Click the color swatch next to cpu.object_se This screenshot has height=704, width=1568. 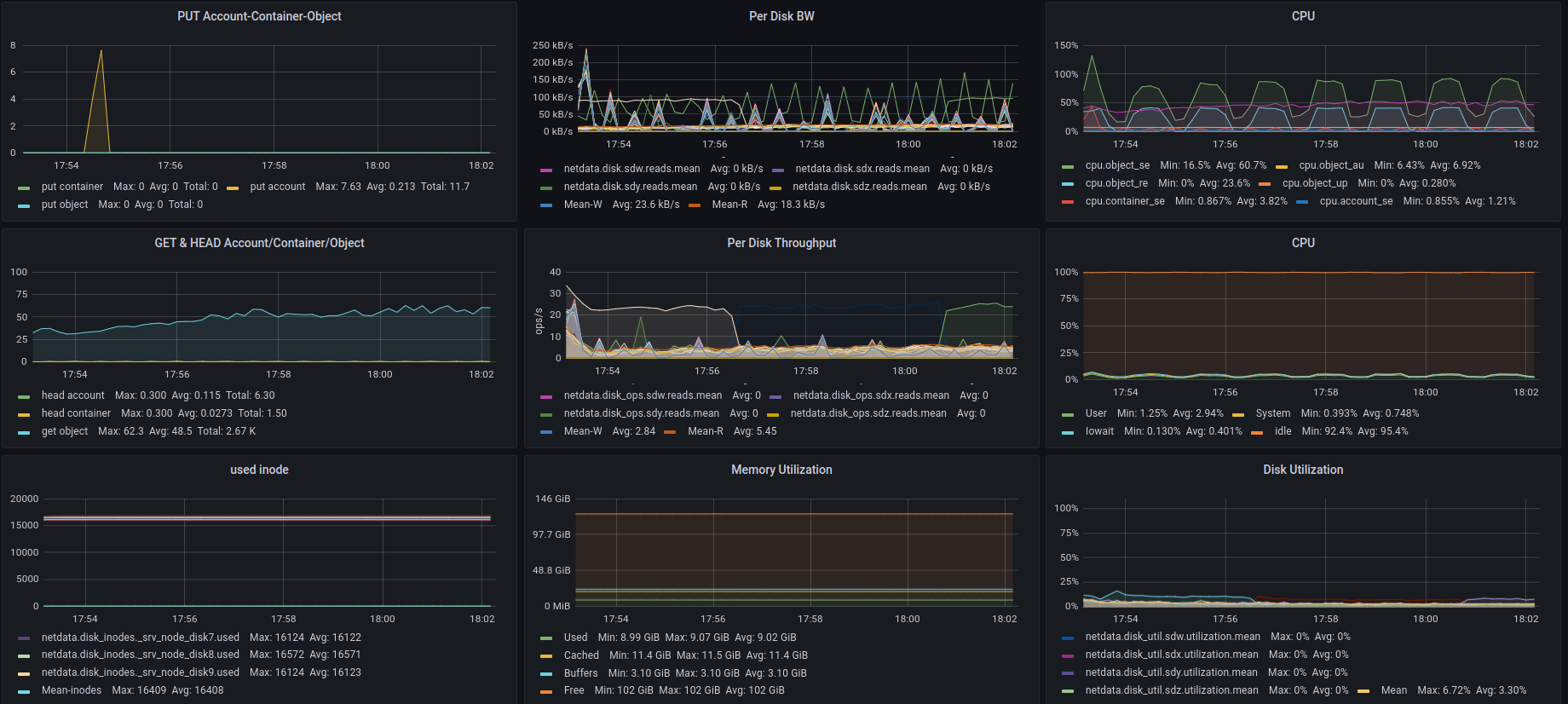pos(1068,166)
